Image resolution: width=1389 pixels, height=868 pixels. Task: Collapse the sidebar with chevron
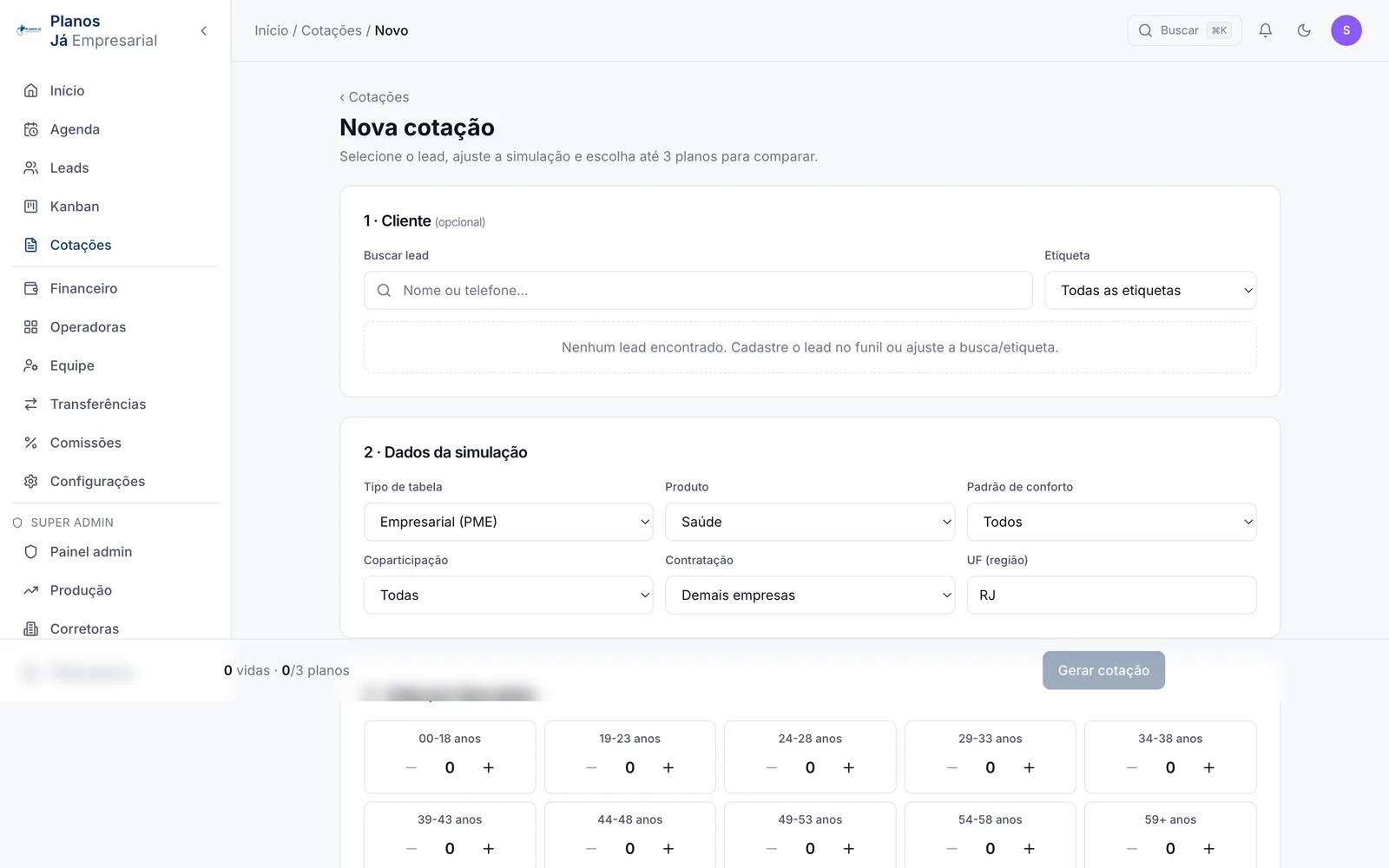(x=204, y=31)
